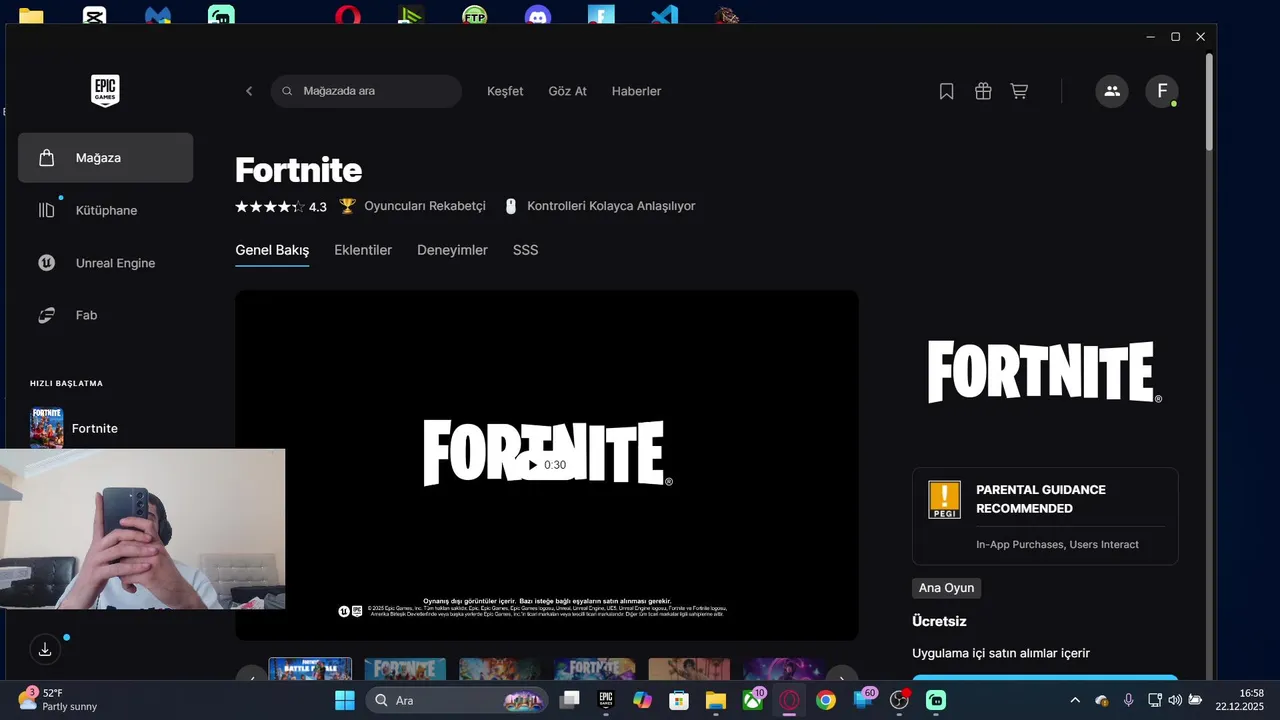The width and height of the screenshot is (1280, 720).
Task: Open the Keşfet link
Action: [505, 91]
